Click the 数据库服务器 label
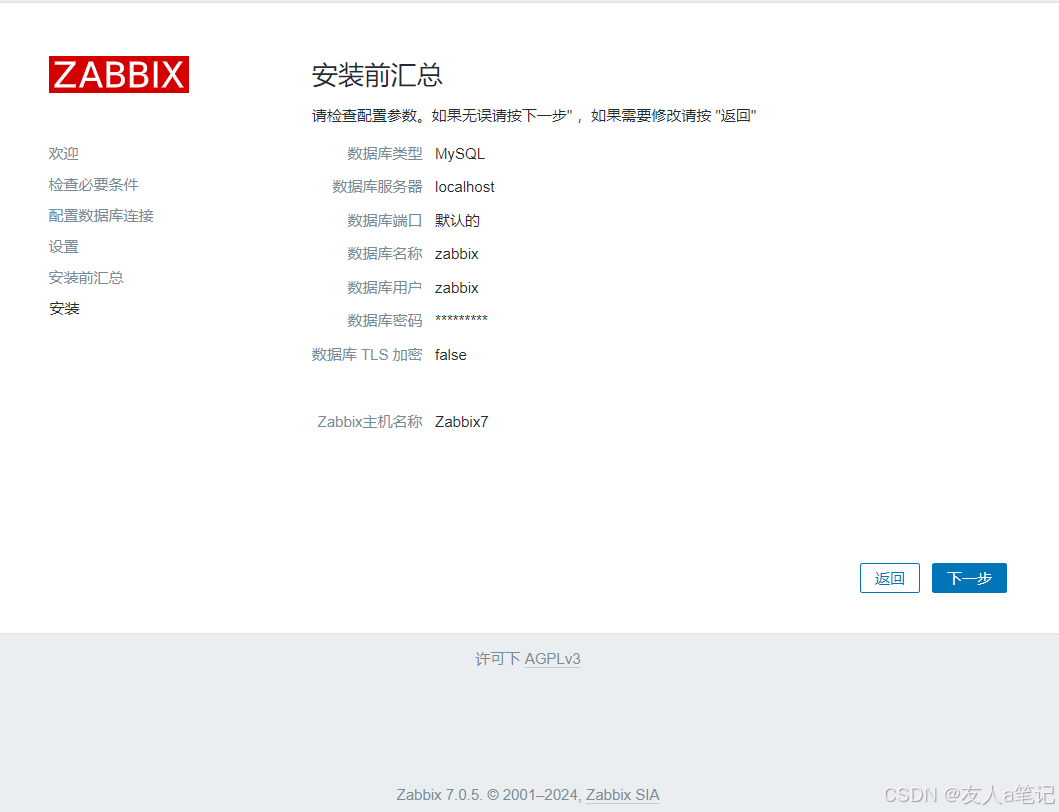Screen dimensions: 1059x812 pyautogui.click(x=378, y=187)
